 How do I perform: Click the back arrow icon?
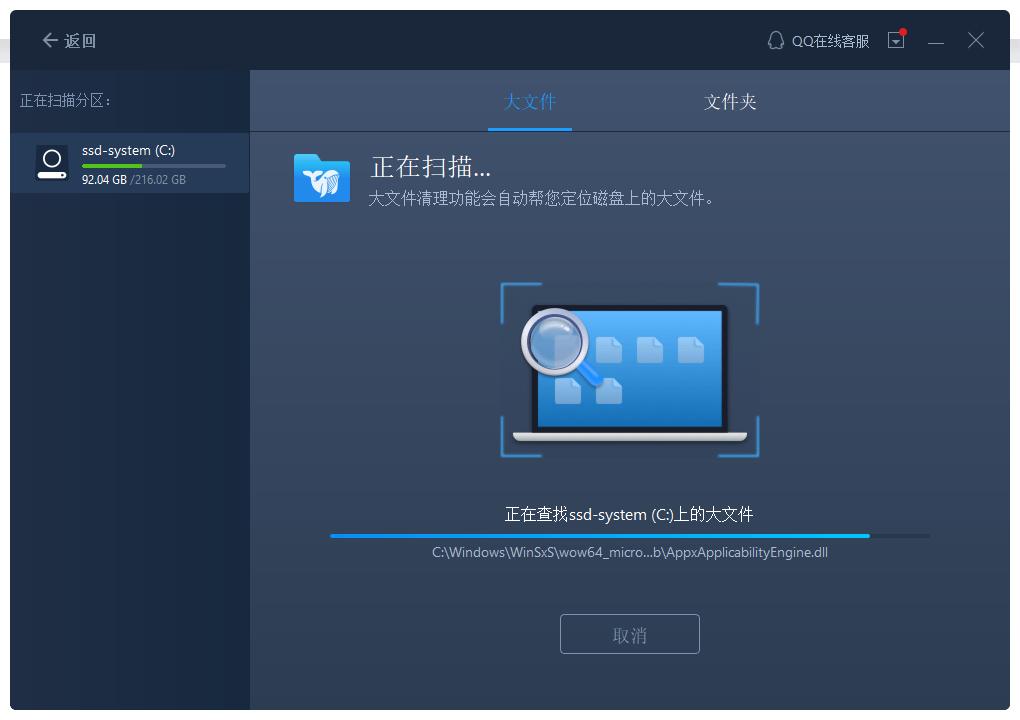tap(49, 41)
